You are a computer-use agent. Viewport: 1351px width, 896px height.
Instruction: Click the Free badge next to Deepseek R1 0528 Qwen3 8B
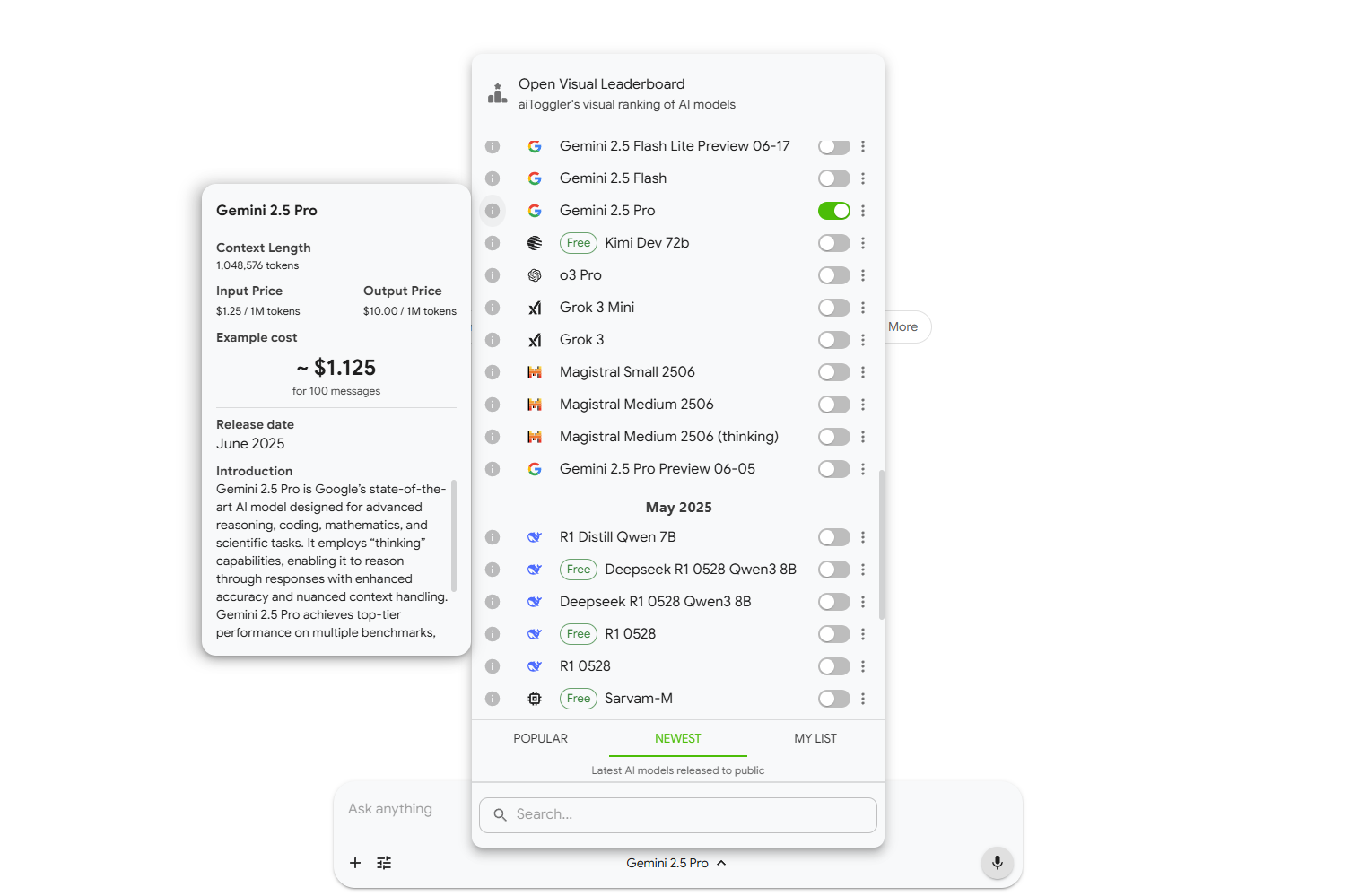click(578, 570)
